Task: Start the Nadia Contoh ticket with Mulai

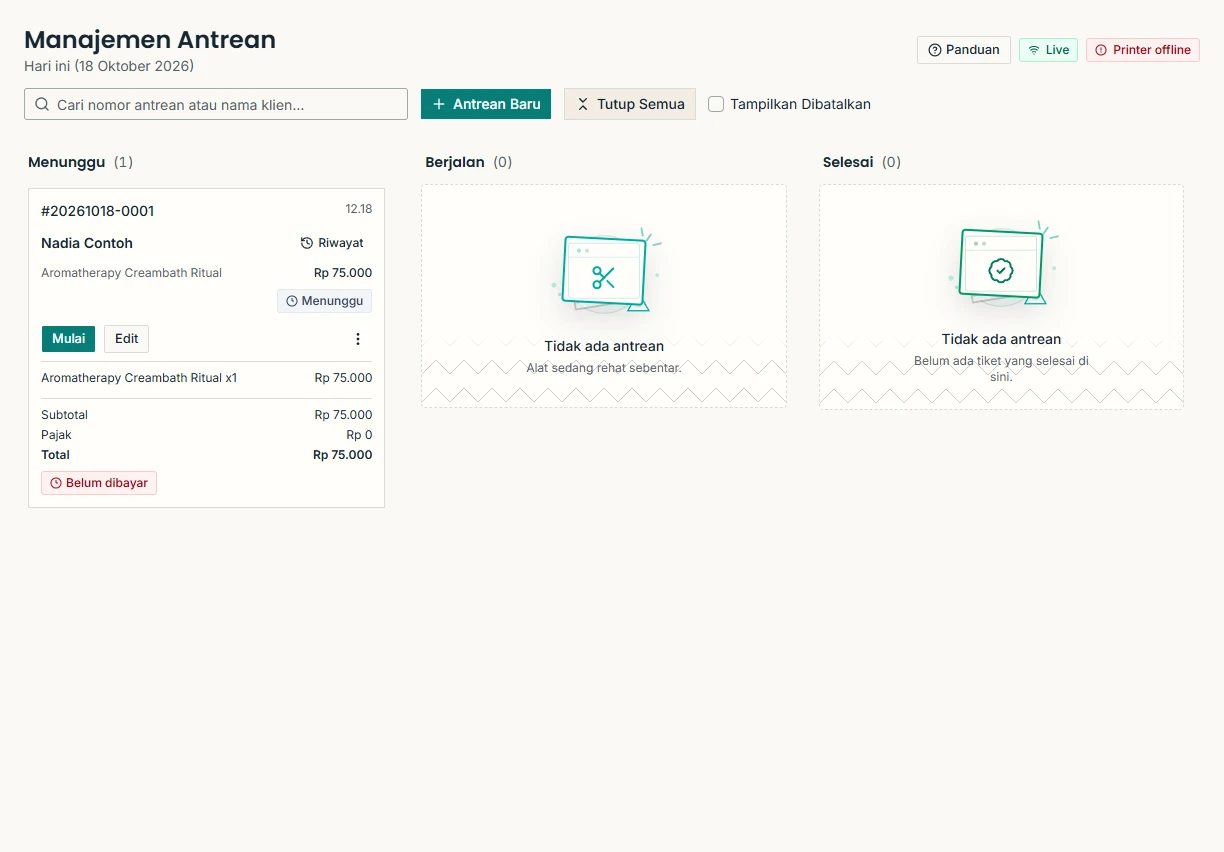Action: coord(68,339)
